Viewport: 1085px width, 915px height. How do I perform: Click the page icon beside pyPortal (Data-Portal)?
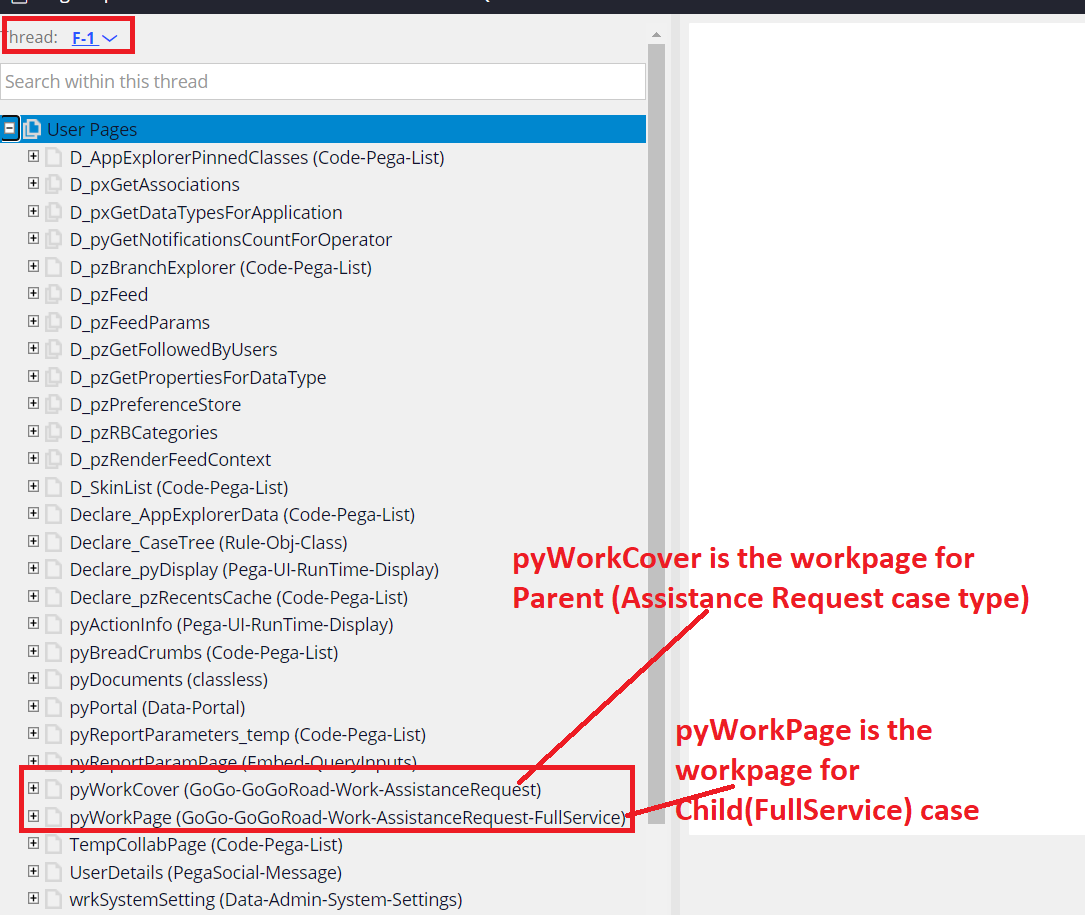click(x=53, y=706)
